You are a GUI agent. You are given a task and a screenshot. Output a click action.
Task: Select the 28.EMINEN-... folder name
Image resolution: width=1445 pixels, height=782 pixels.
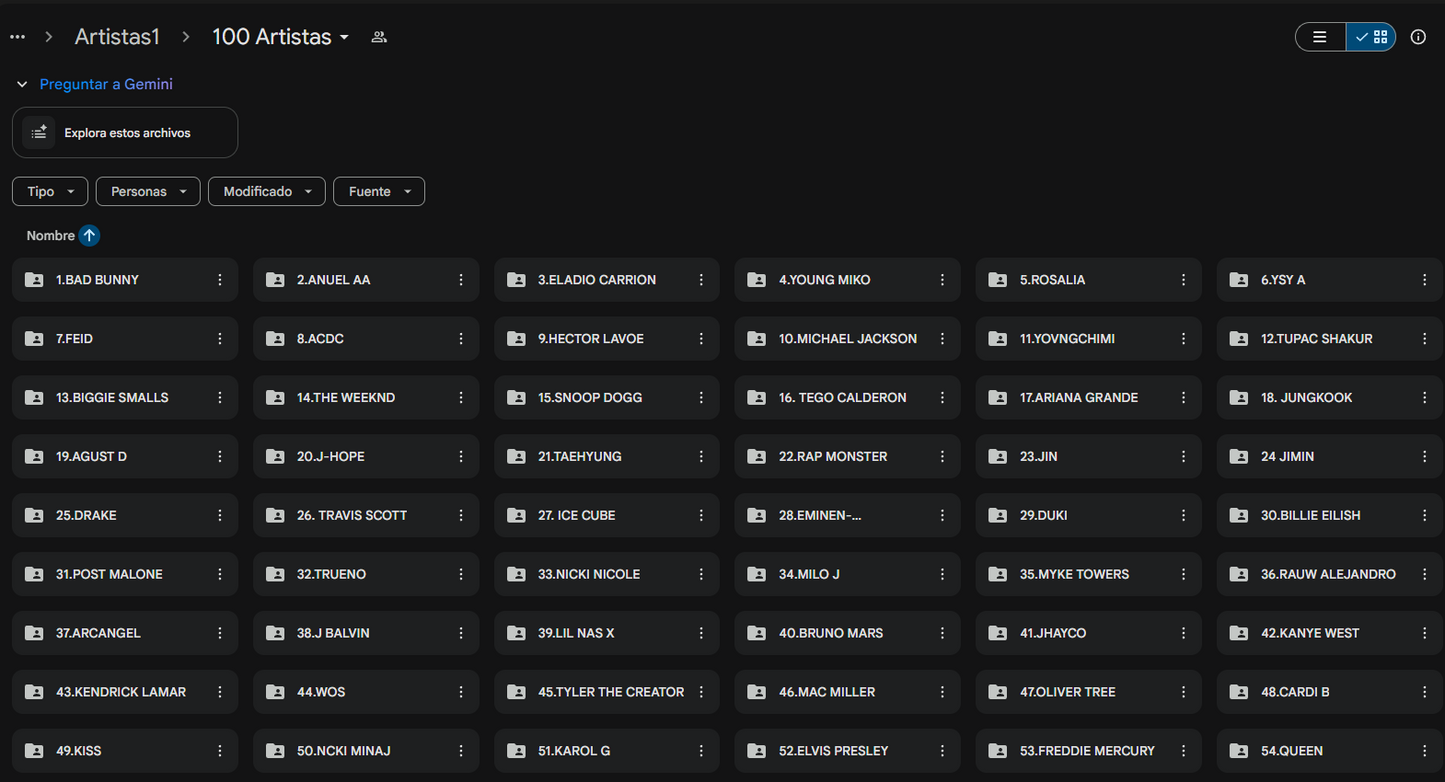click(x=820, y=516)
